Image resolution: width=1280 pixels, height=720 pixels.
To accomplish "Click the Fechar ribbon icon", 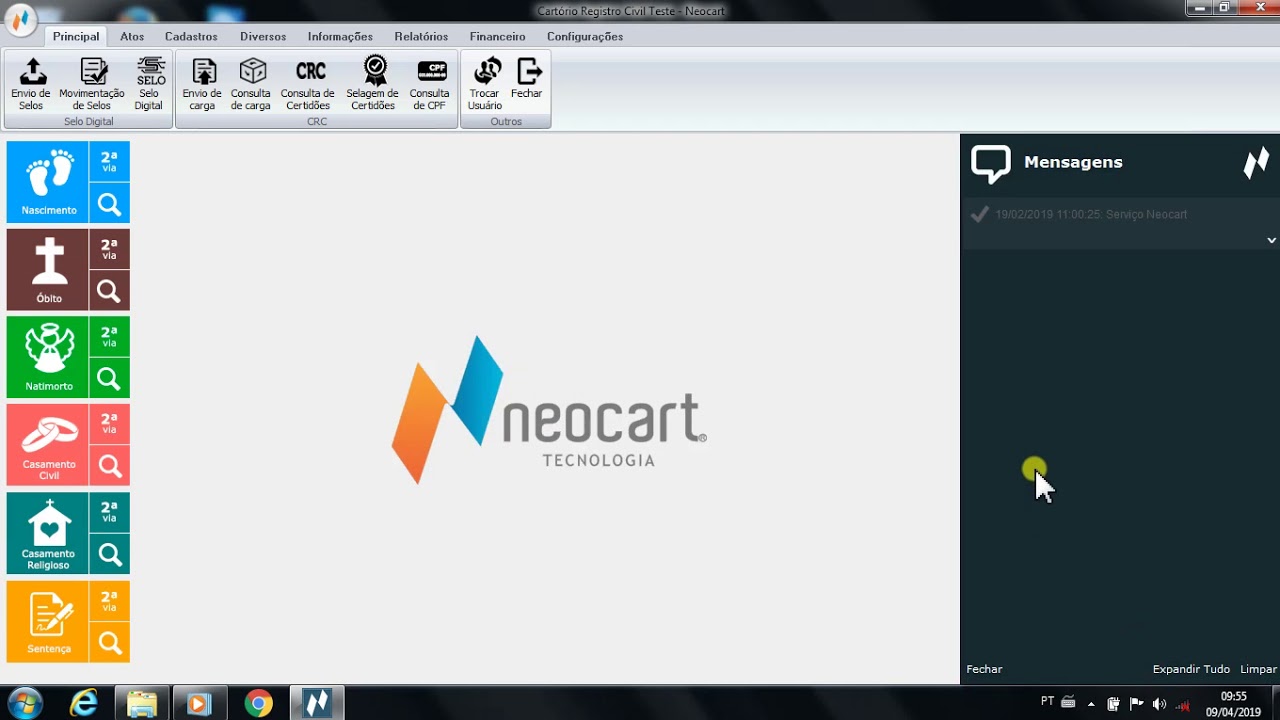I will coord(527,78).
